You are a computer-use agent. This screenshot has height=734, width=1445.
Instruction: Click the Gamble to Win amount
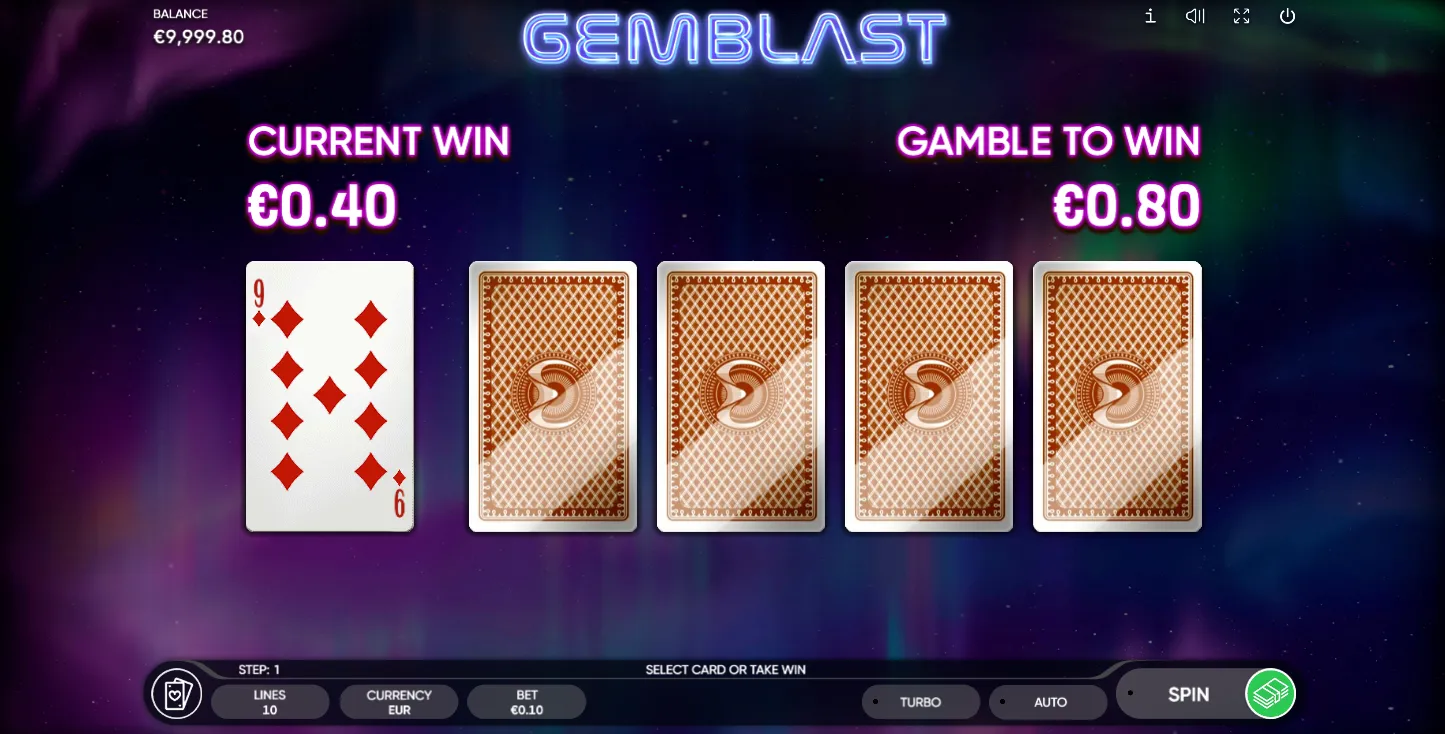[1127, 207]
